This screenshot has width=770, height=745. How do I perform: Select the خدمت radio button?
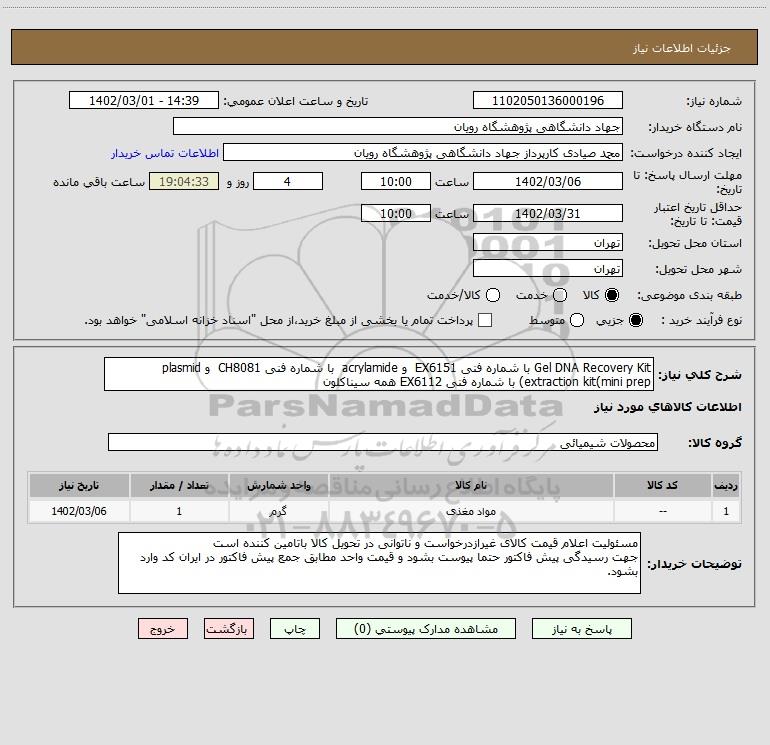[x=560, y=295]
